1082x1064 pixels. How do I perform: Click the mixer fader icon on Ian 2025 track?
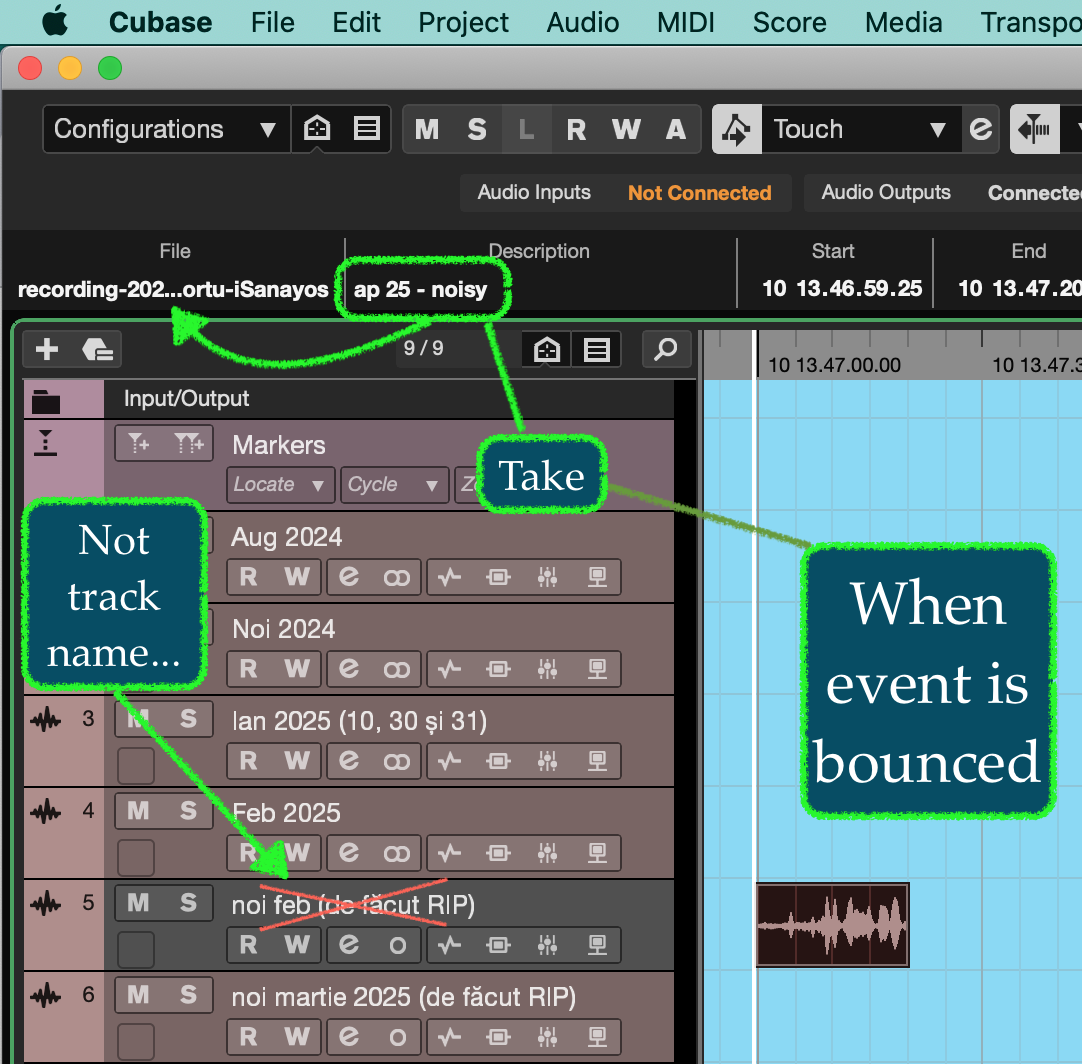547,760
